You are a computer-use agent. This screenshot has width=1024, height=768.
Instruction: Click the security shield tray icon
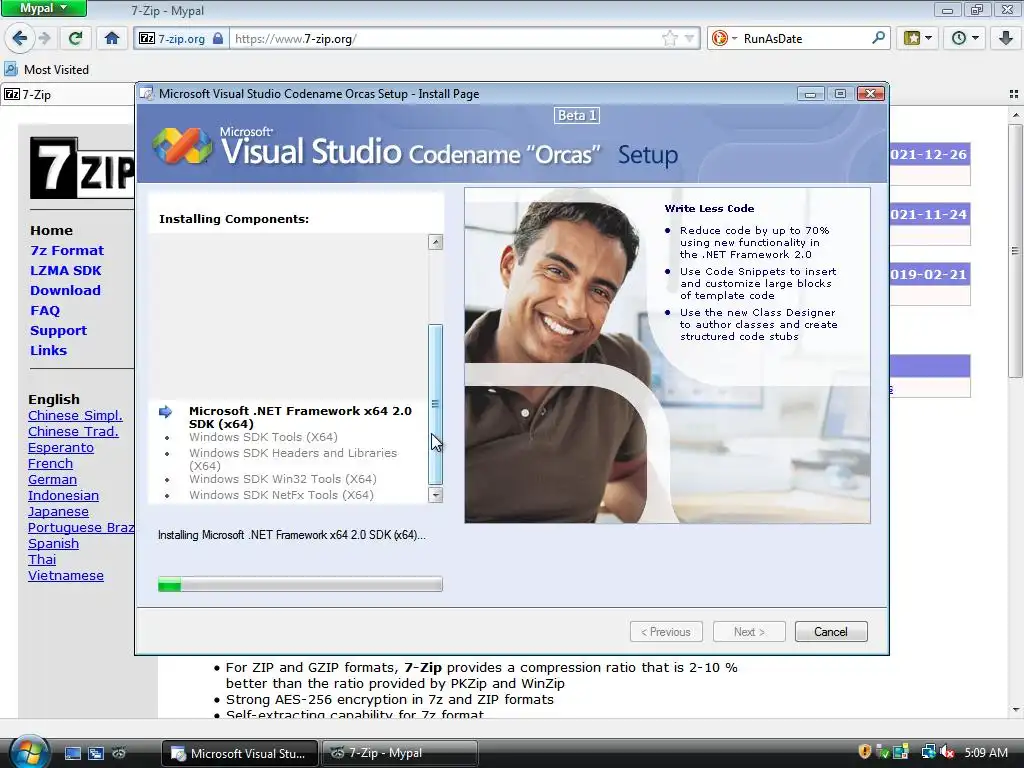point(864,752)
